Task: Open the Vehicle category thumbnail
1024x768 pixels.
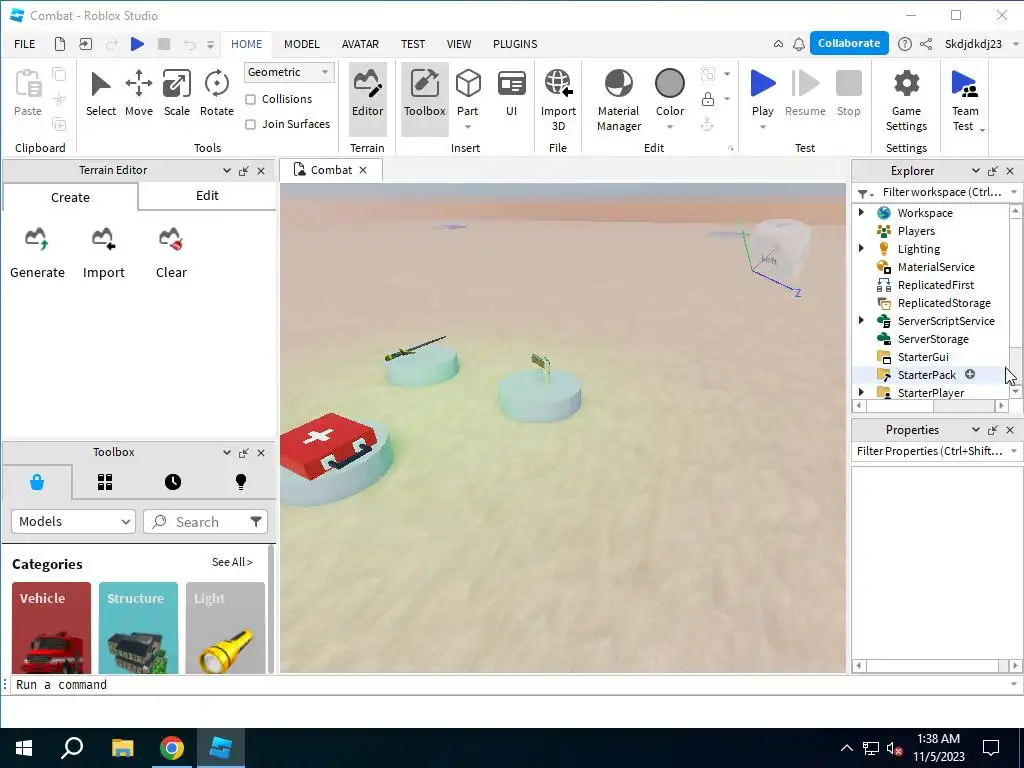Action: tap(52, 628)
